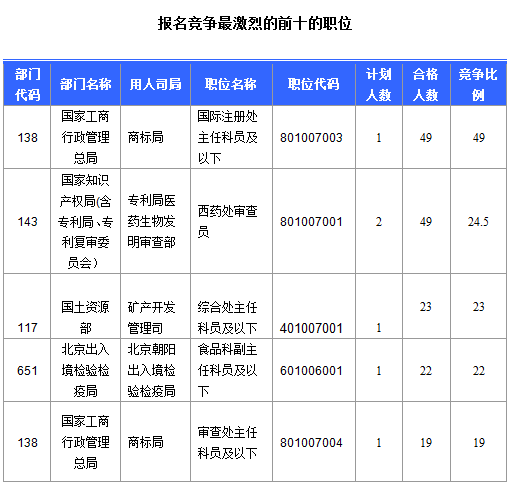Click position code 801007001
The image size is (517, 491).
coord(311,222)
